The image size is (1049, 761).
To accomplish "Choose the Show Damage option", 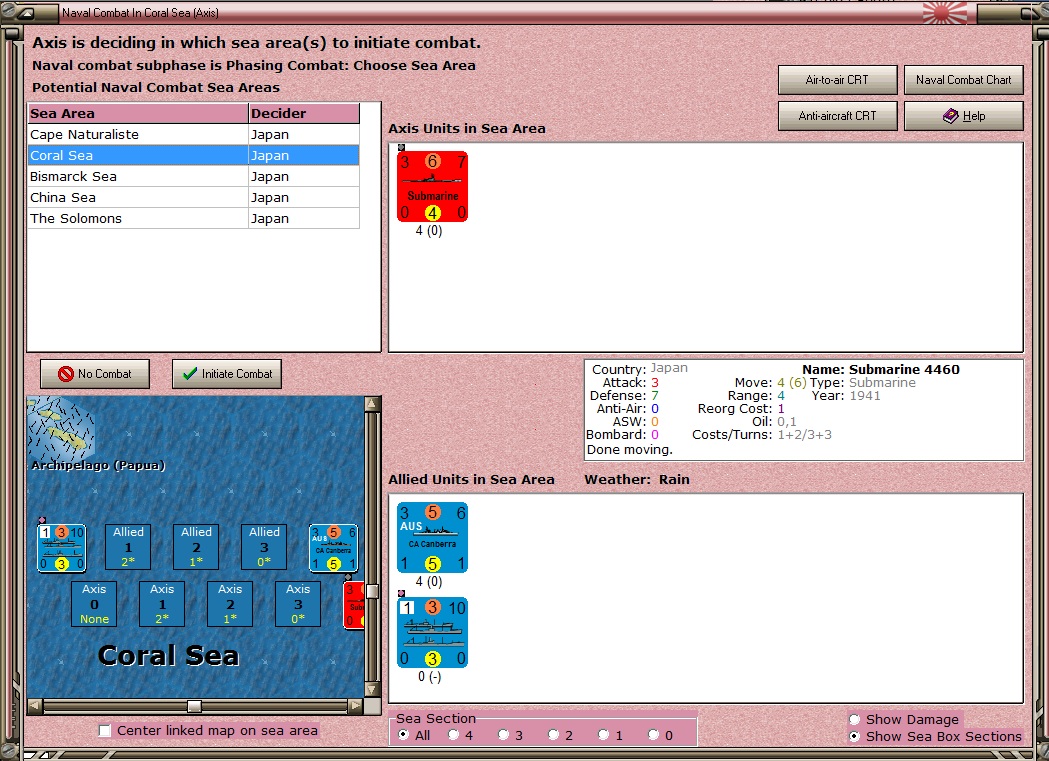I will (854, 720).
